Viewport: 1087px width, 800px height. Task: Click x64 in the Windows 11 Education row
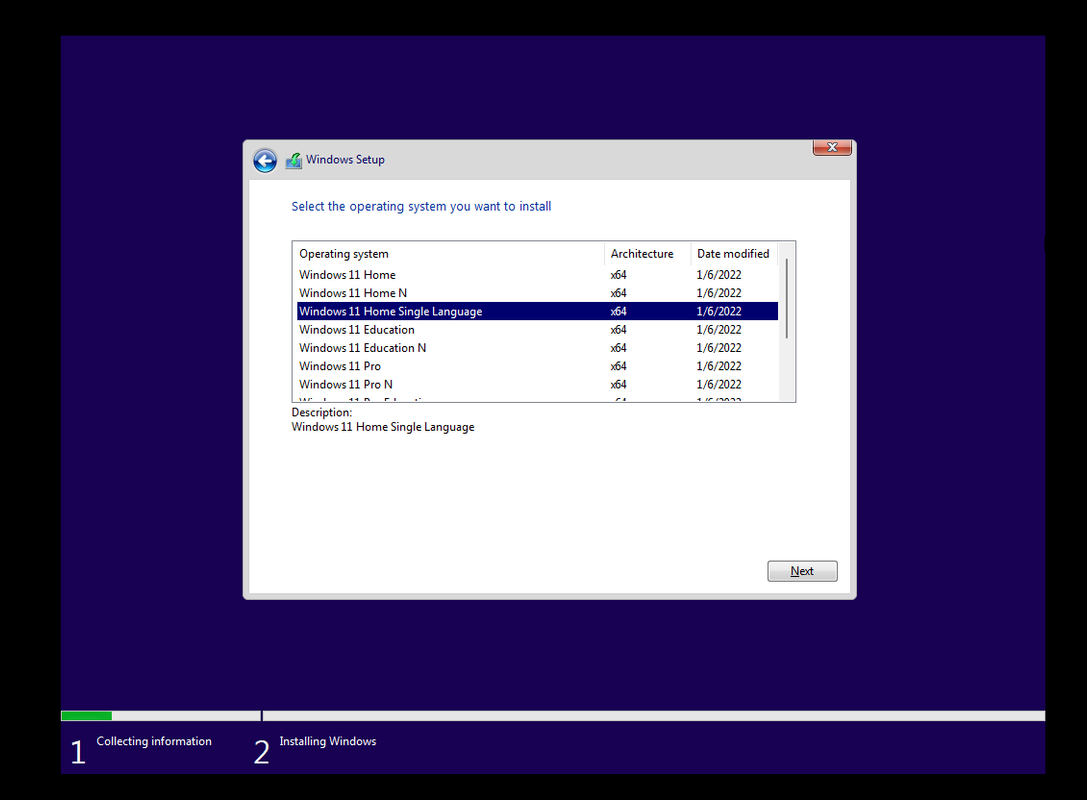[x=618, y=330]
